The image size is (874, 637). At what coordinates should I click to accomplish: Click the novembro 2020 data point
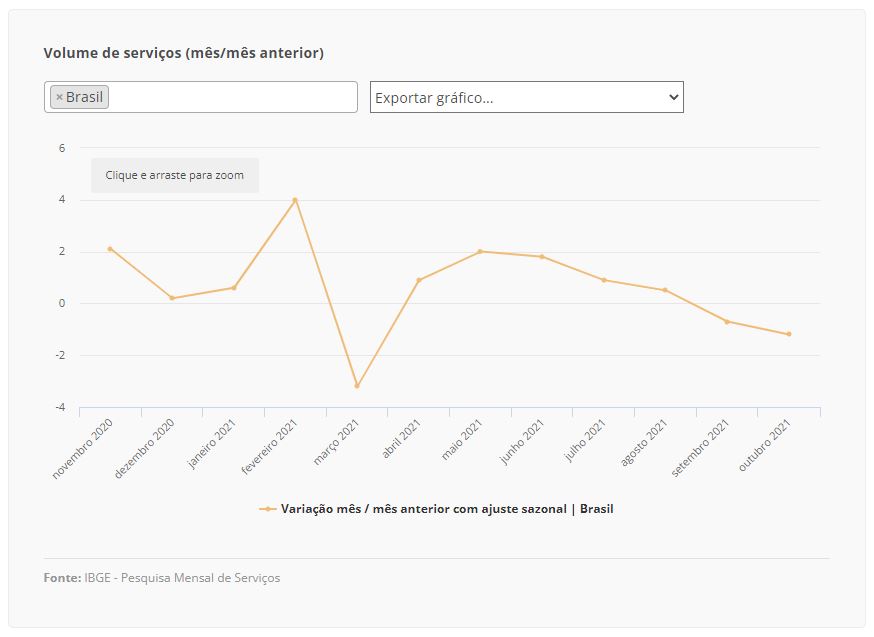[x=110, y=249]
